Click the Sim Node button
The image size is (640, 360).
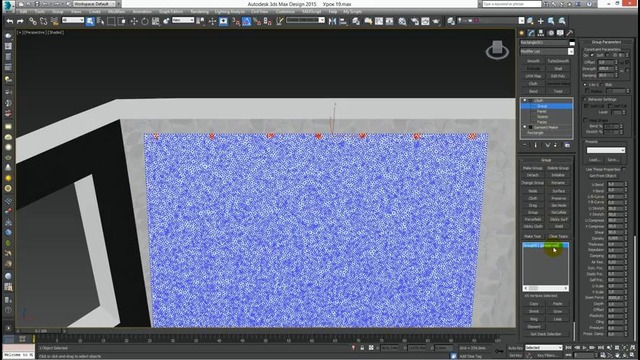tap(558, 205)
